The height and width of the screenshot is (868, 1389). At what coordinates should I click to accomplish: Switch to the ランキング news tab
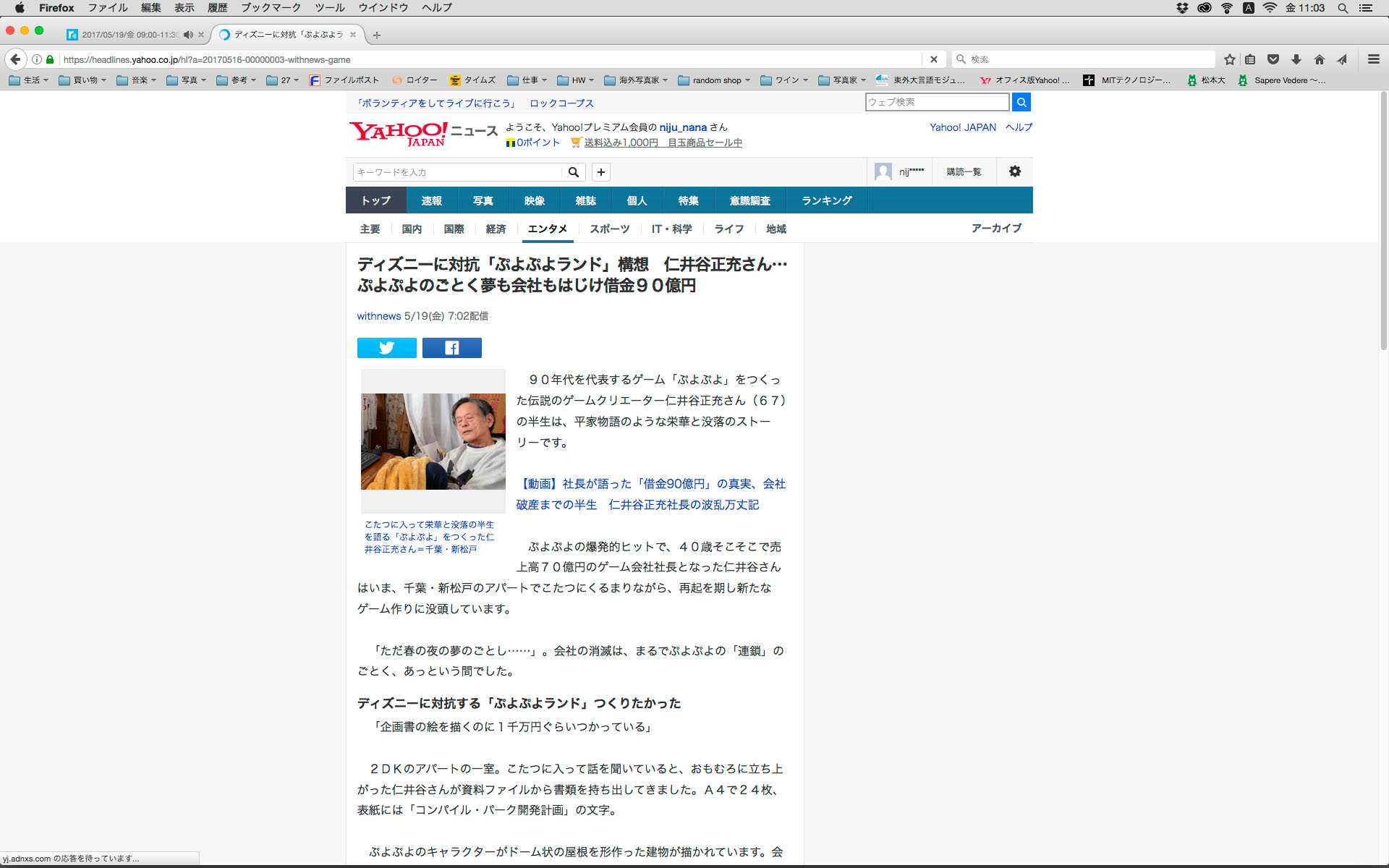coord(826,200)
